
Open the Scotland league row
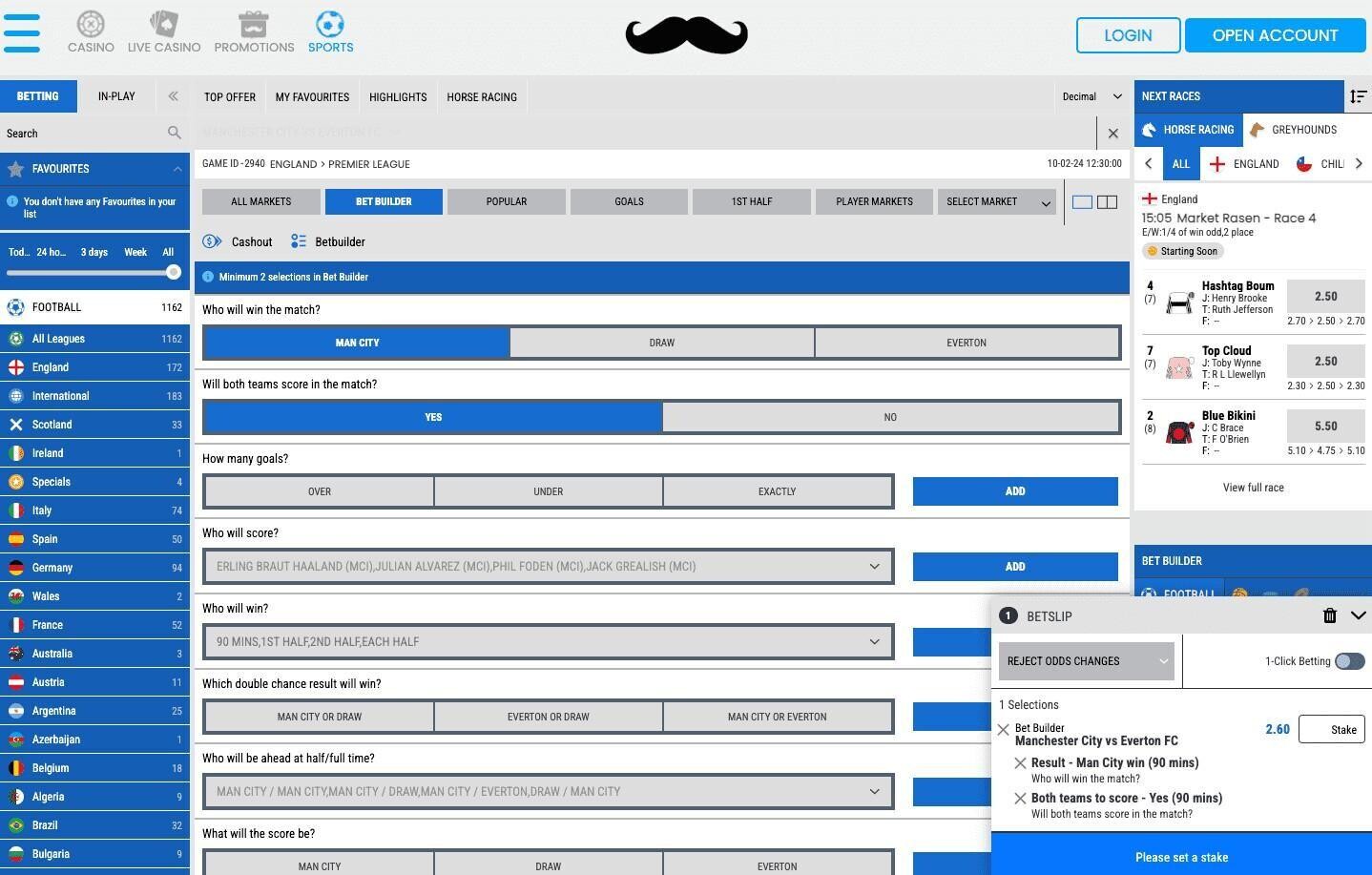pyautogui.click(x=94, y=425)
